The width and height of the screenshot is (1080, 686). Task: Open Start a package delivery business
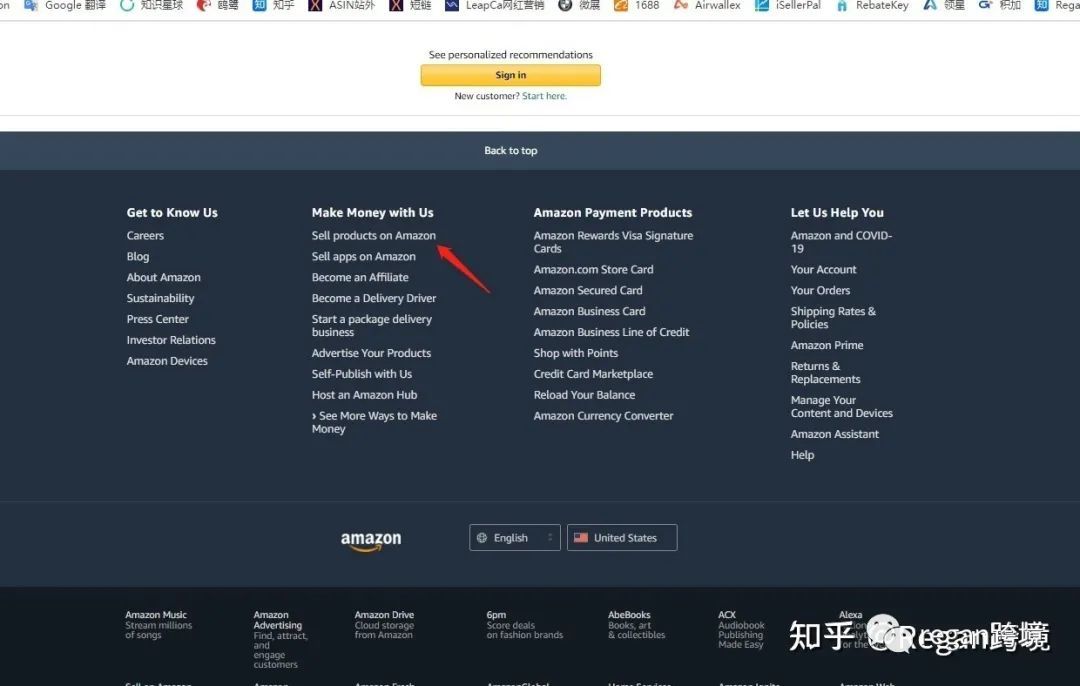(x=372, y=326)
